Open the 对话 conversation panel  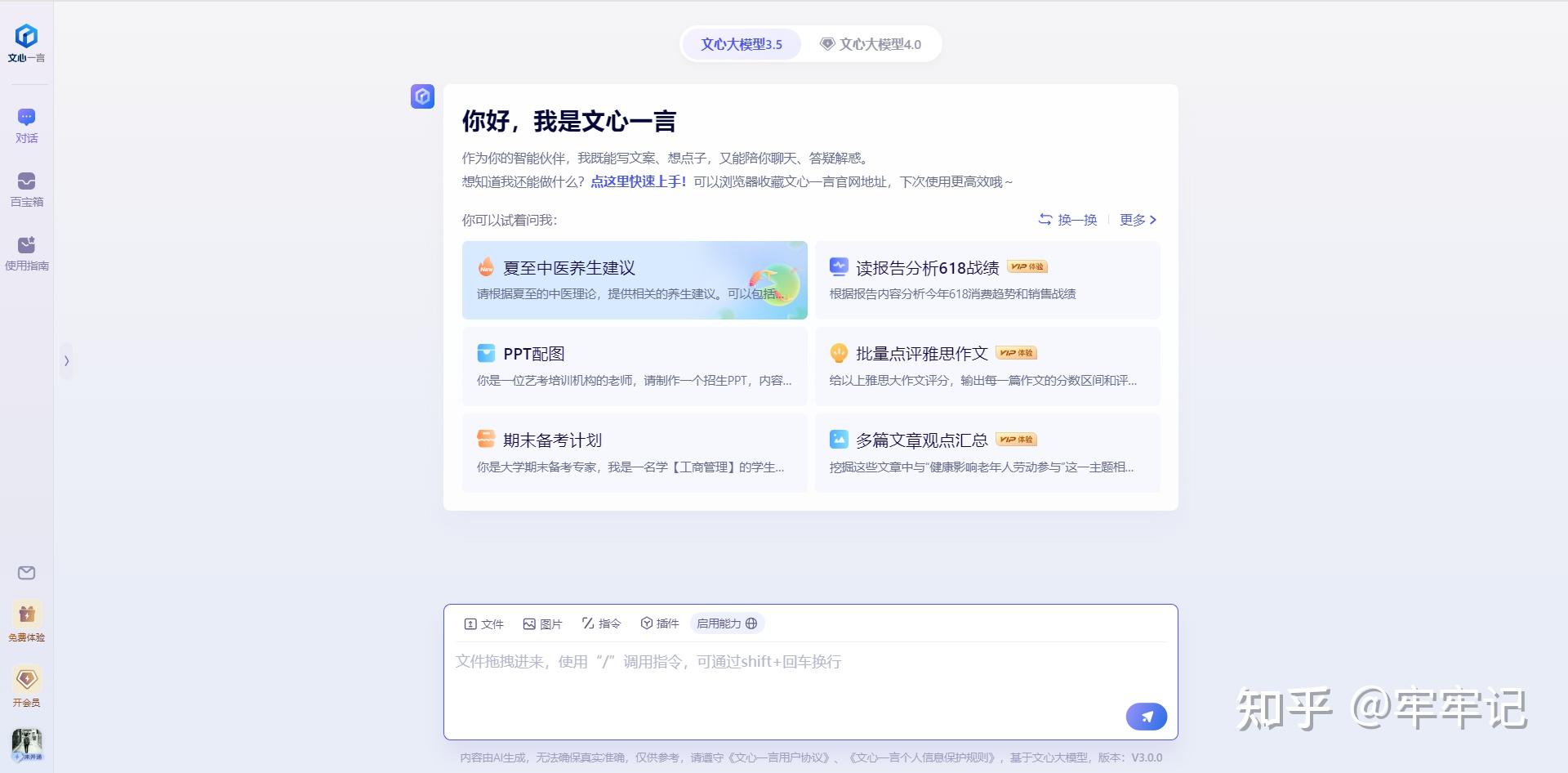tap(26, 123)
